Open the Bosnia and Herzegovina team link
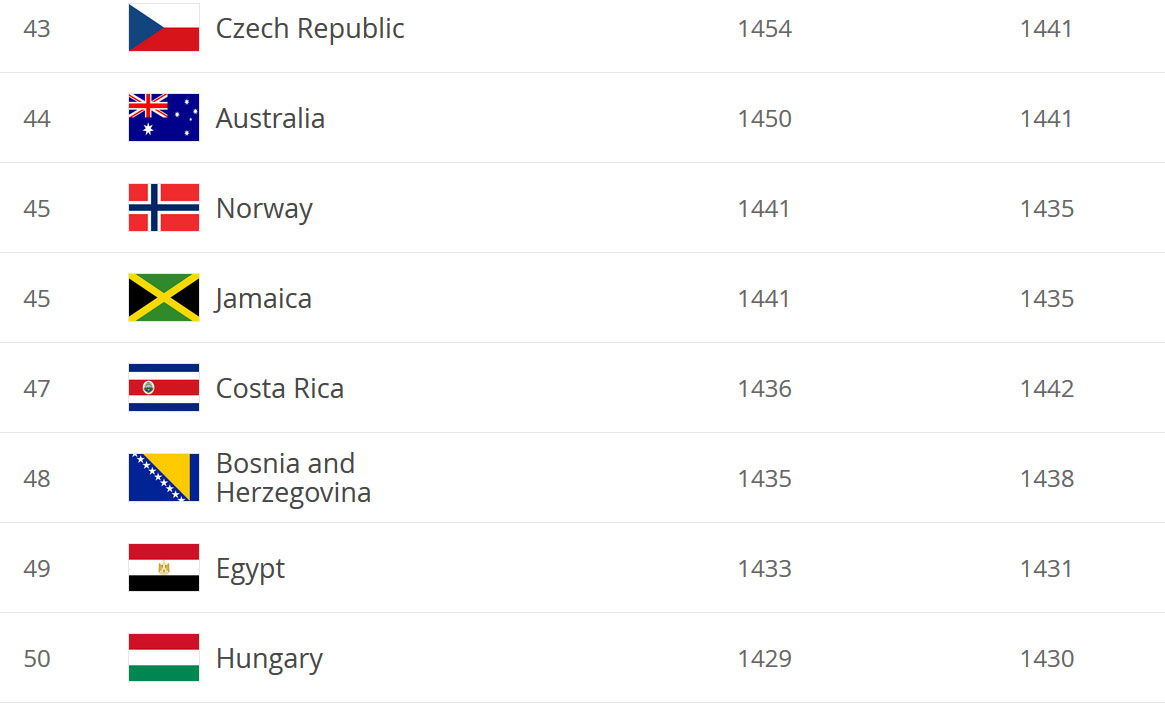The width and height of the screenshot is (1165, 704). (293, 478)
